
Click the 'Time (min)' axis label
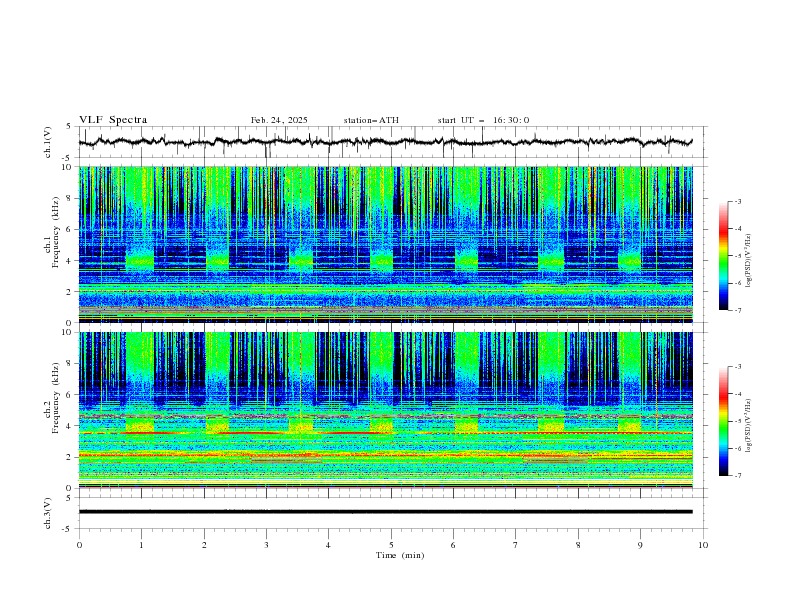(400, 555)
